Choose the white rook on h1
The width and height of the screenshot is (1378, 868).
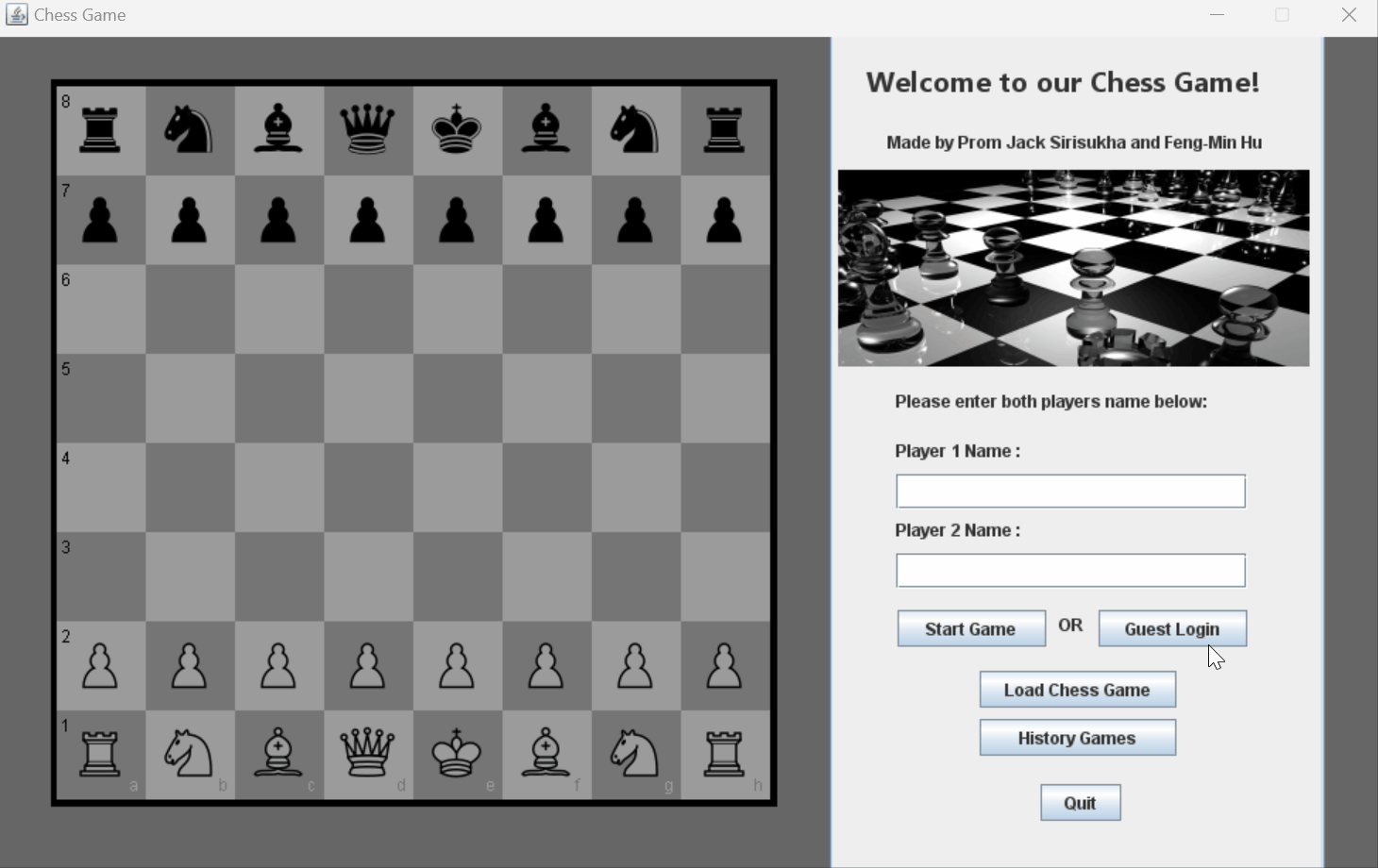coord(724,753)
